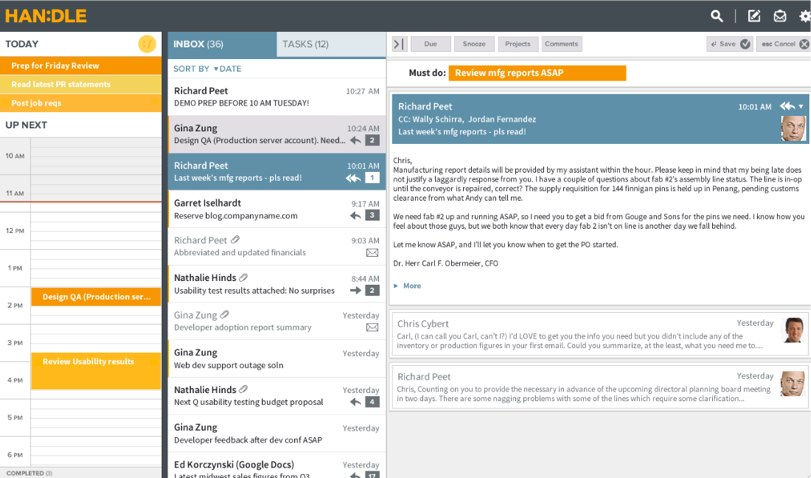Click count badge 3 on Garret Iselhardt row
Viewport: 811px width, 478px height.
372,215
